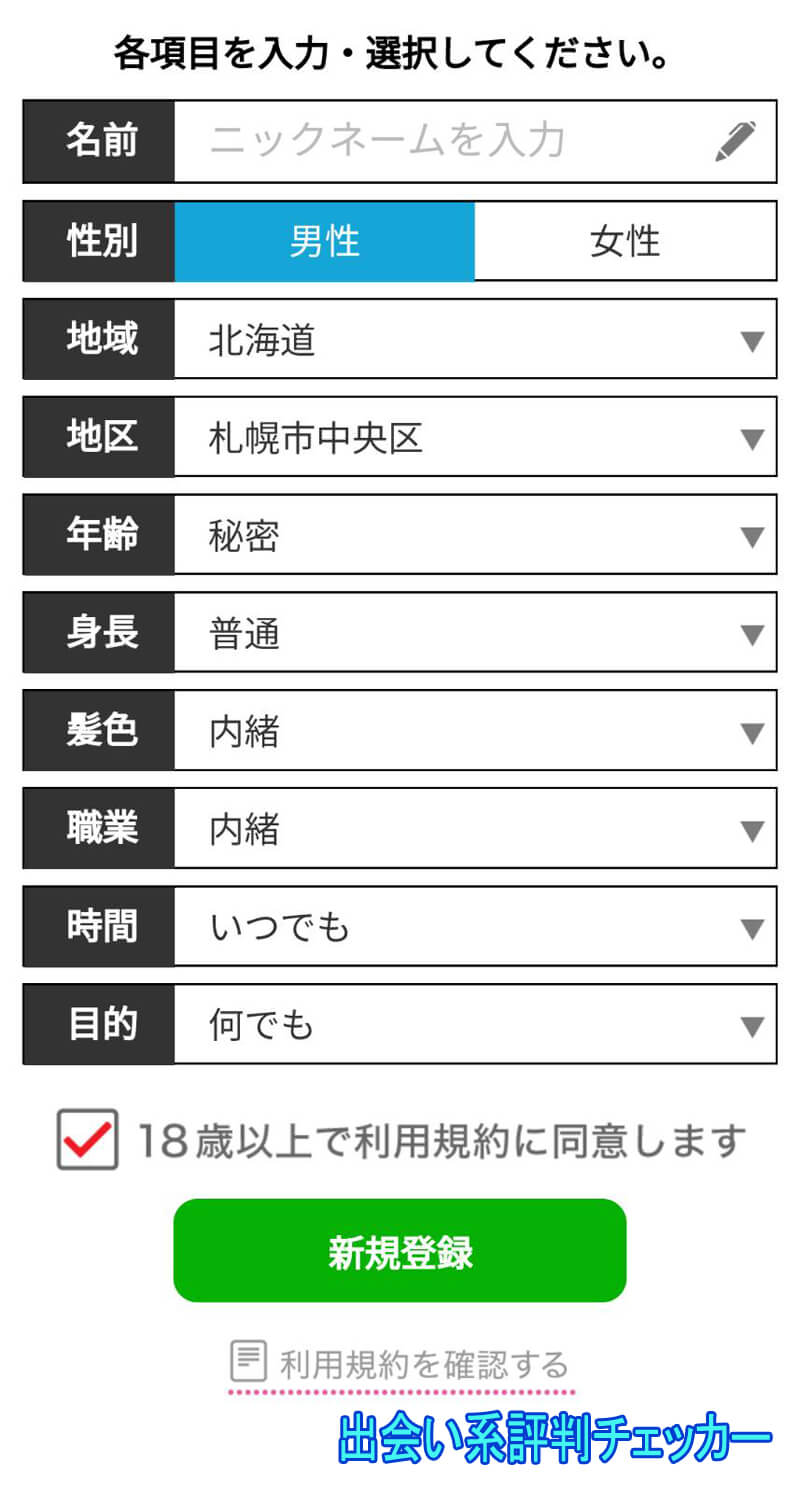This screenshot has height=1490, width=800.
Task: Expand the 年齢 dropdown set to 秘密
Action: 475,536
